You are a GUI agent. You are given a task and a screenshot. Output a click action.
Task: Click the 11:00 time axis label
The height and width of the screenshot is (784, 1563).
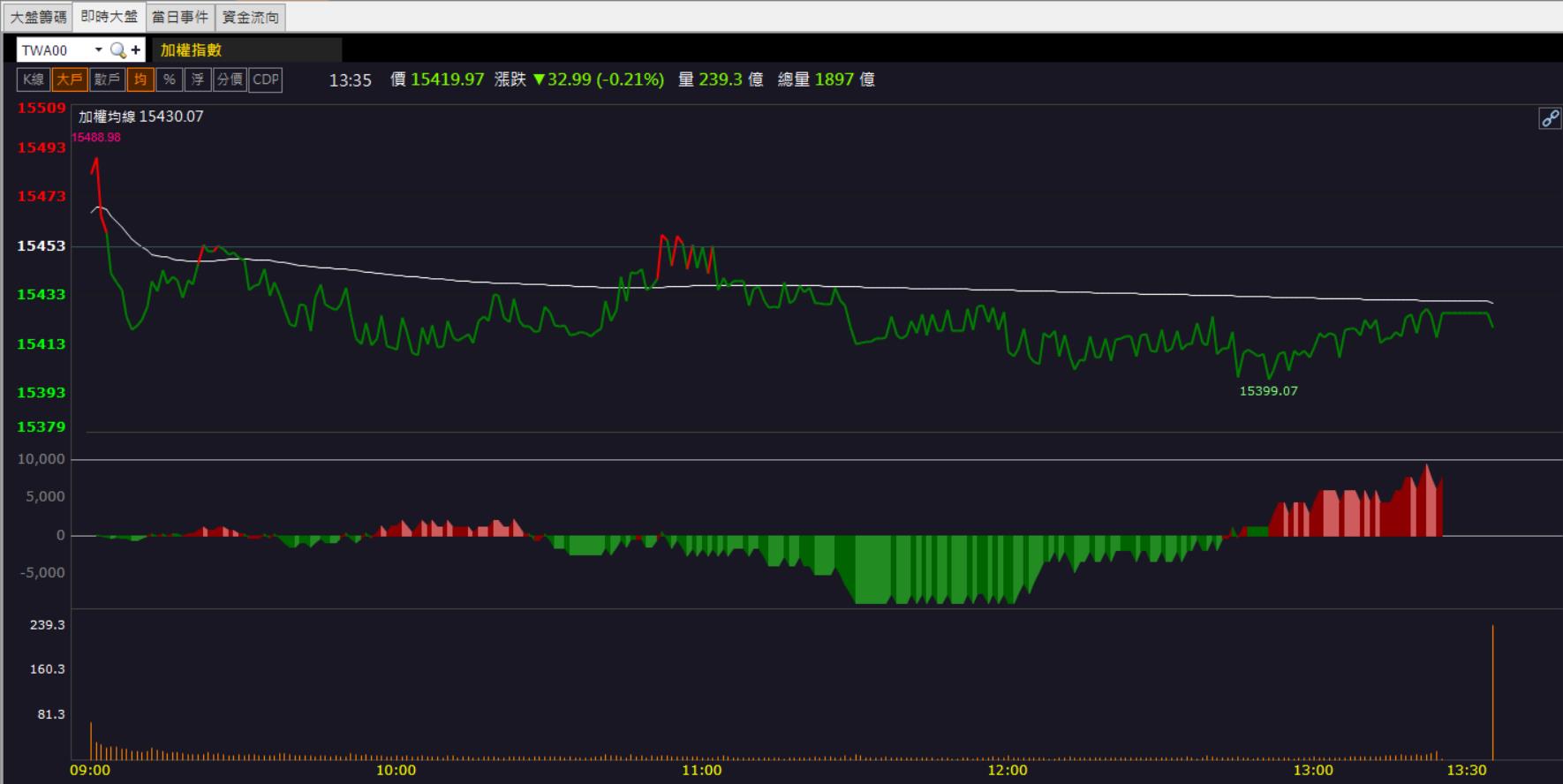click(702, 770)
